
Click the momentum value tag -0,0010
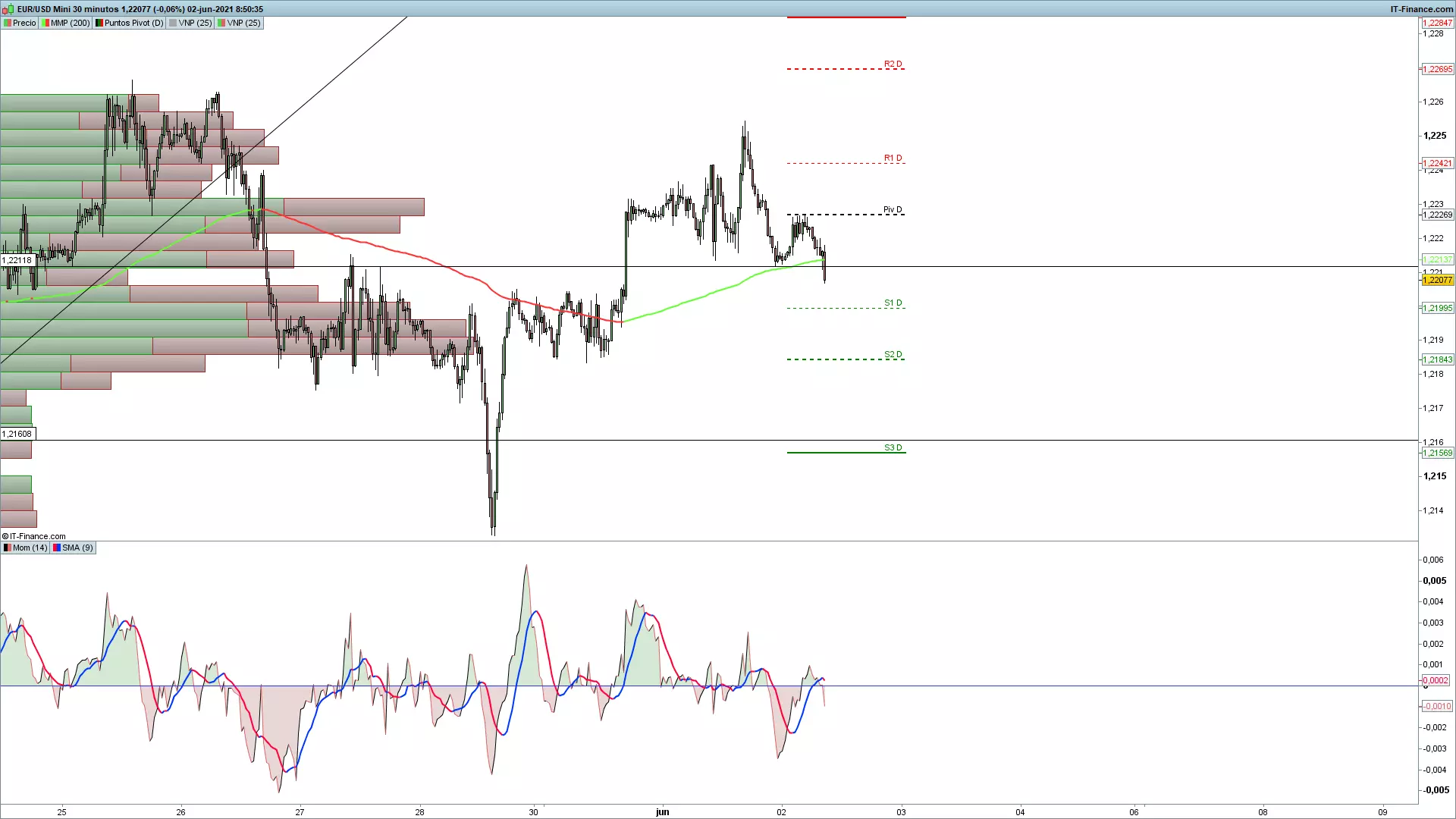[x=1437, y=706]
